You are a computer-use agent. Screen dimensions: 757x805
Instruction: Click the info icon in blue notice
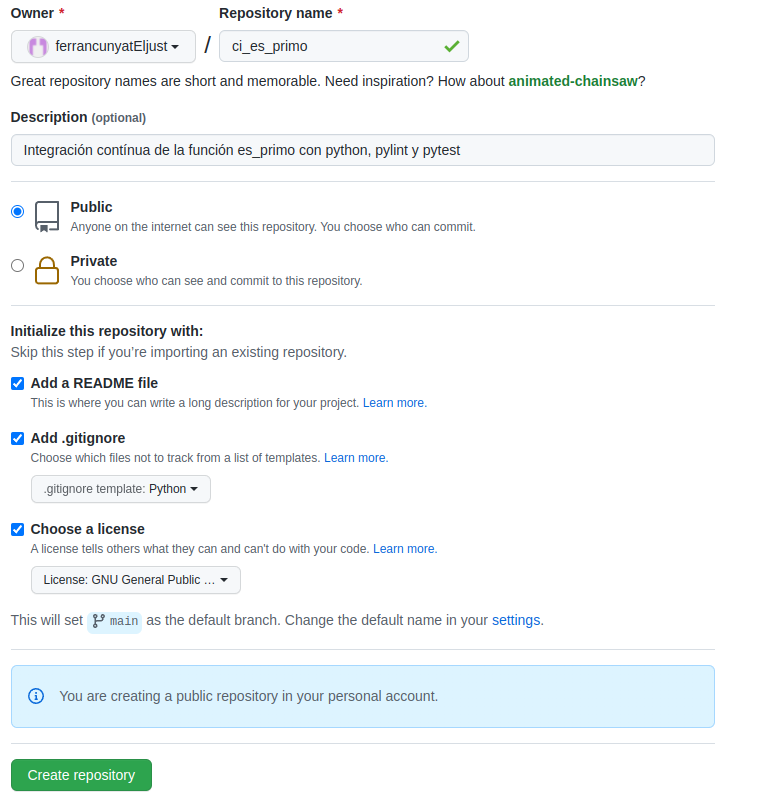click(36, 696)
